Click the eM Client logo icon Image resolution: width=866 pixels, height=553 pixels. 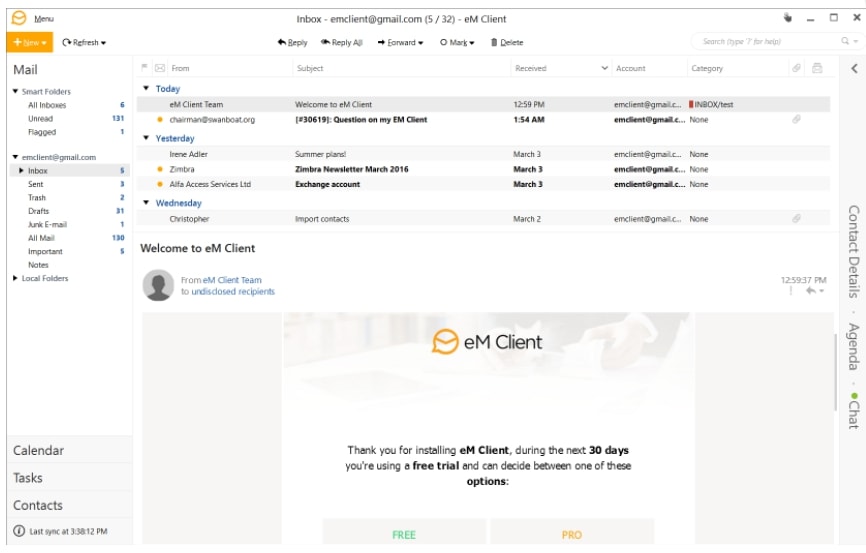19,18
